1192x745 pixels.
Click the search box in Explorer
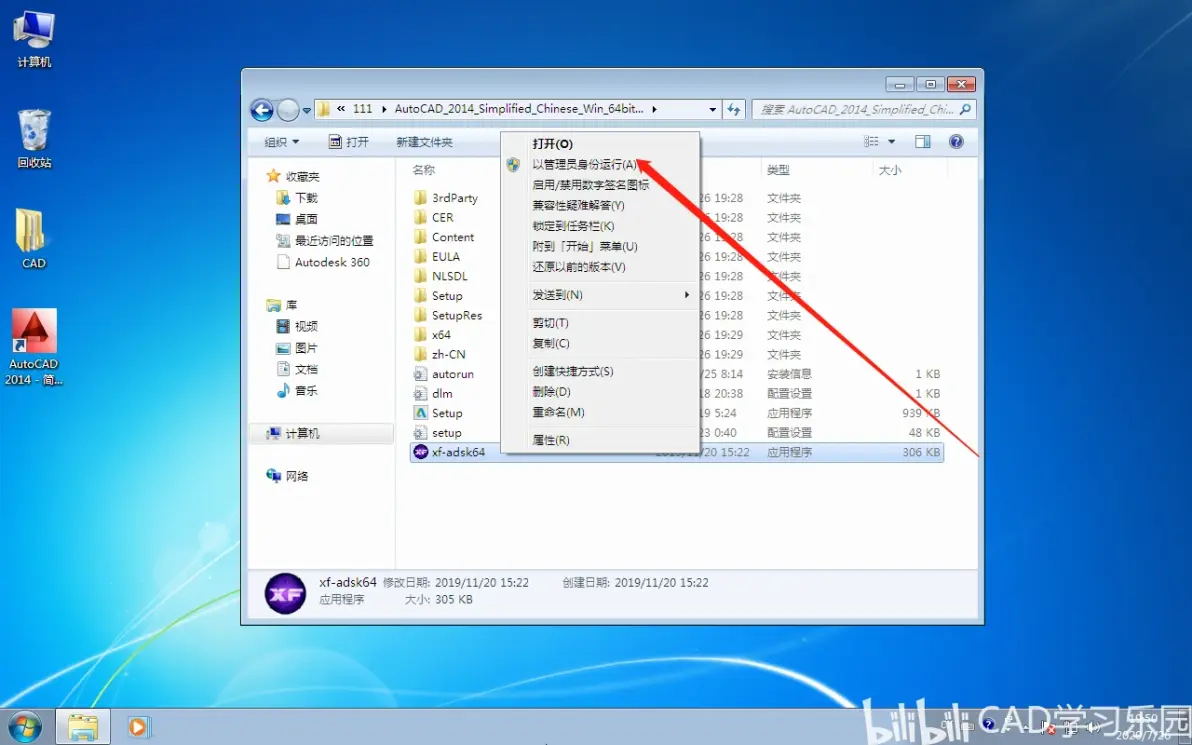(x=864, y=109)
